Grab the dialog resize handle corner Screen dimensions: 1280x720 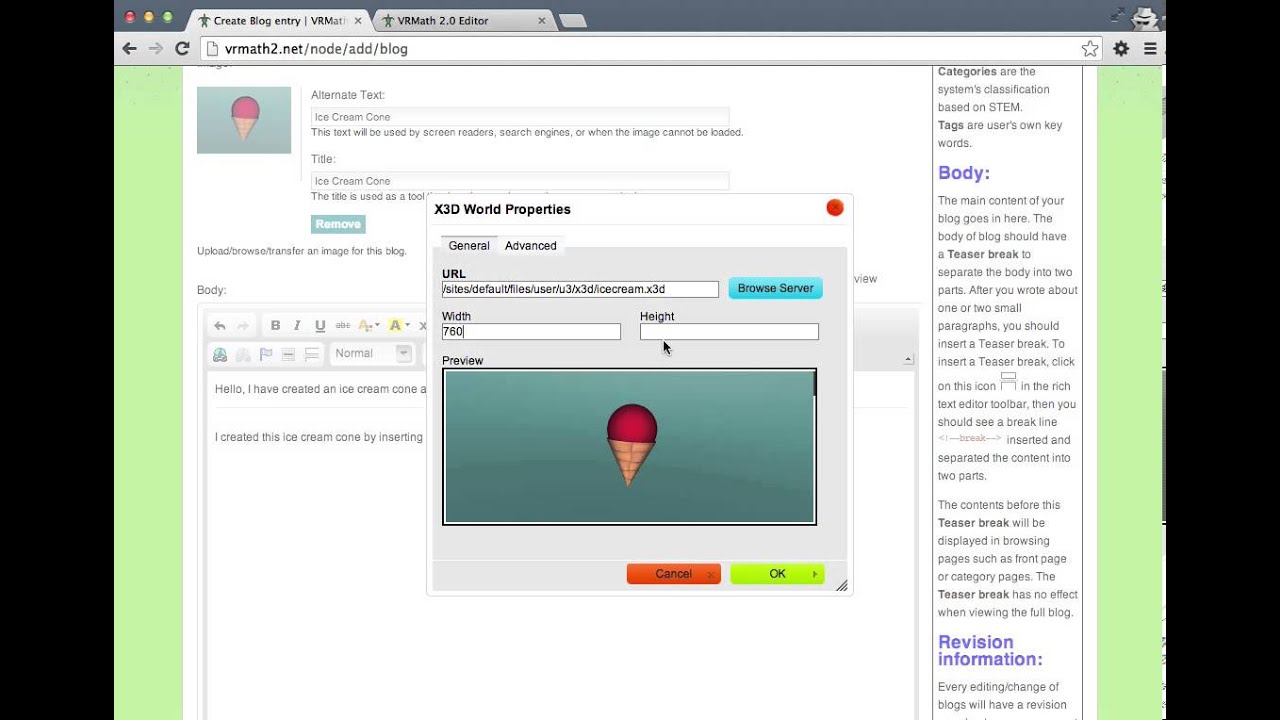(x=842, y=586)
